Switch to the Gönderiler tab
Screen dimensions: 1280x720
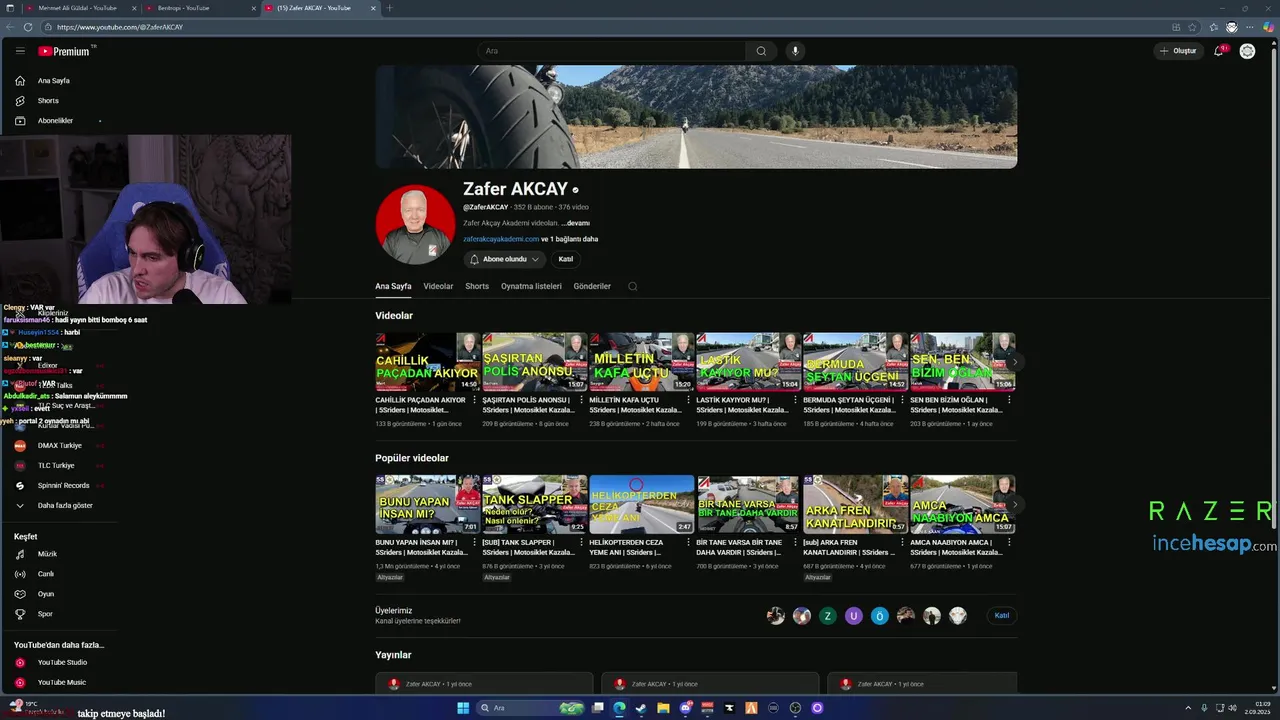(x=592, y=286)
